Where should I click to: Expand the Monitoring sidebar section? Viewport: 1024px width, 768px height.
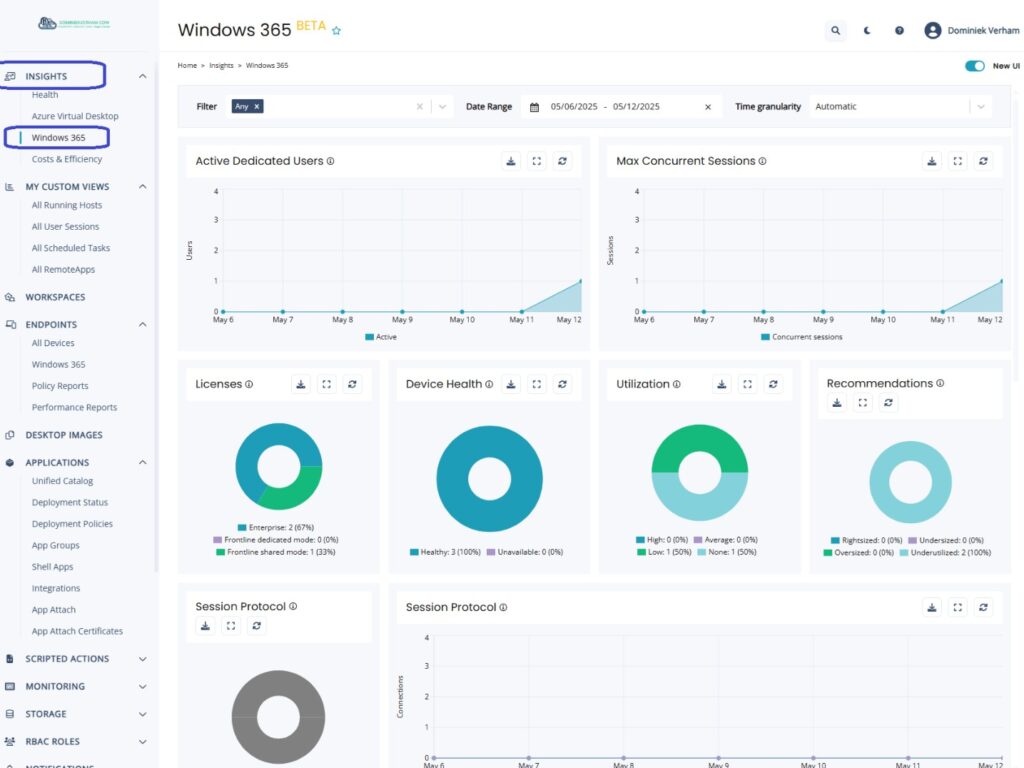(x=142, y=686)
